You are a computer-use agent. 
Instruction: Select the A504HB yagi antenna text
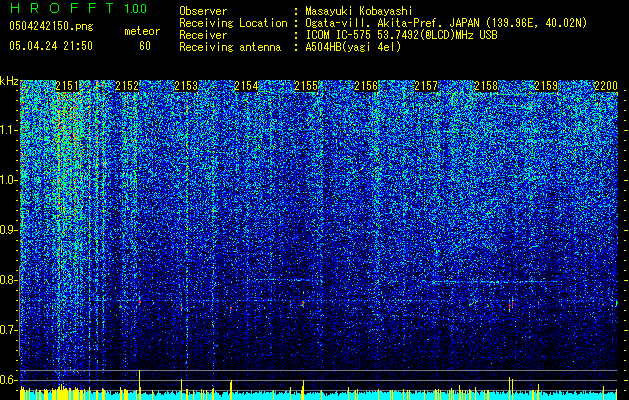coord(353,47)
